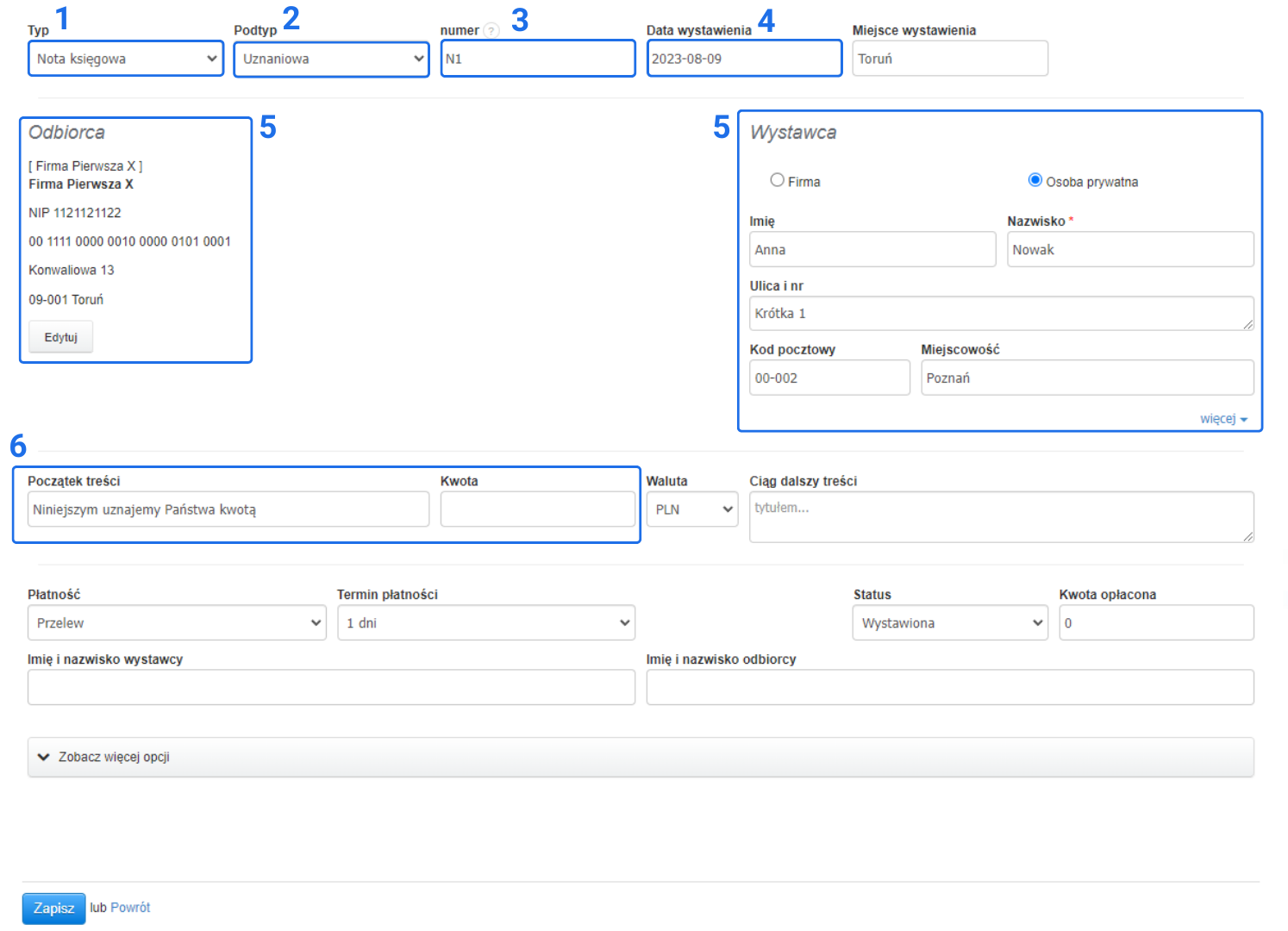Open the Termin płatności dropdown
1288x931 pixels.
coord(486,623)
